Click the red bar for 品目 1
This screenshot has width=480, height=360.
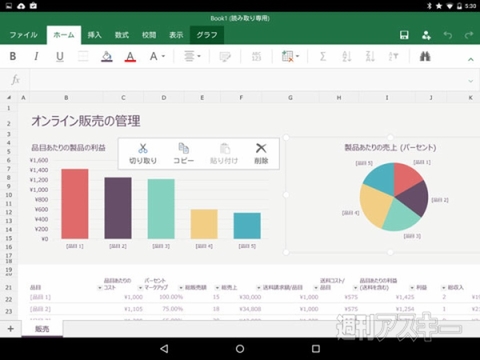point(75,204)
